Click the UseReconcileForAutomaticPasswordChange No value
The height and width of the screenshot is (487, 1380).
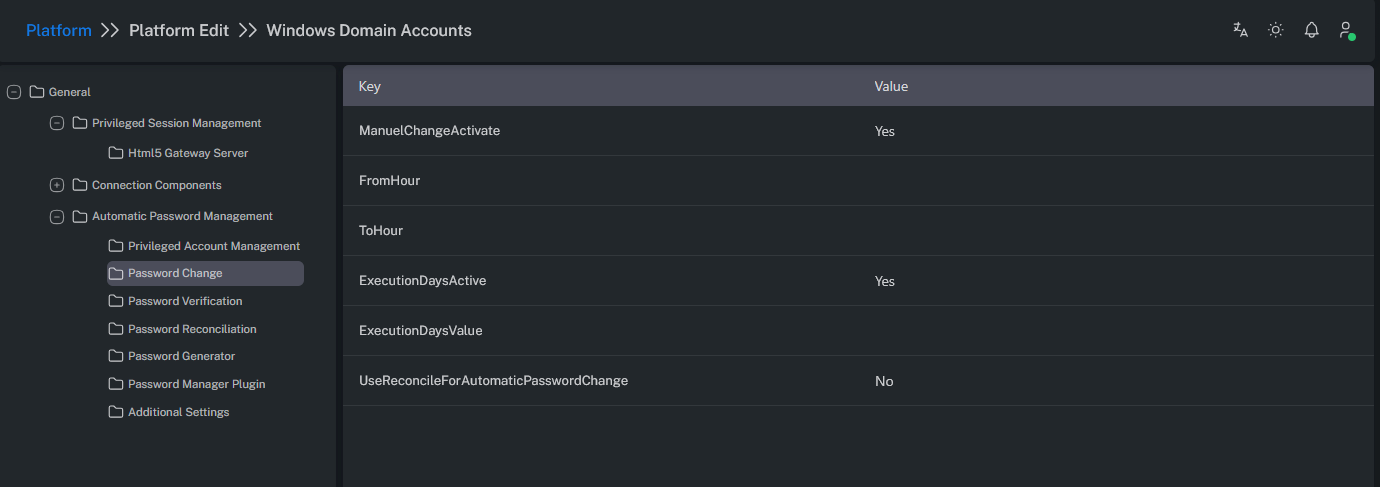[x=883, y=381]
